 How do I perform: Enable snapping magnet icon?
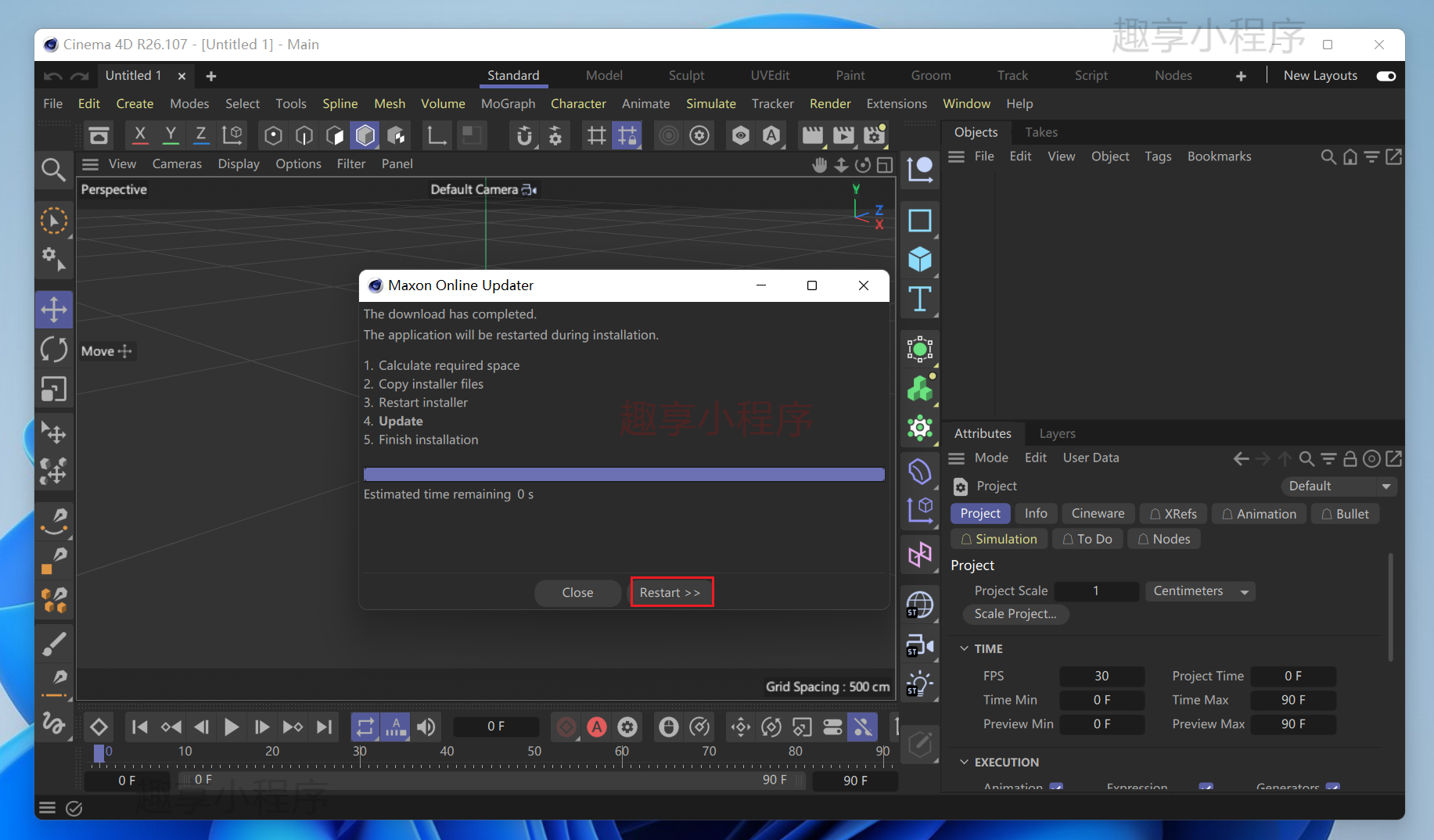pos(524,135)
